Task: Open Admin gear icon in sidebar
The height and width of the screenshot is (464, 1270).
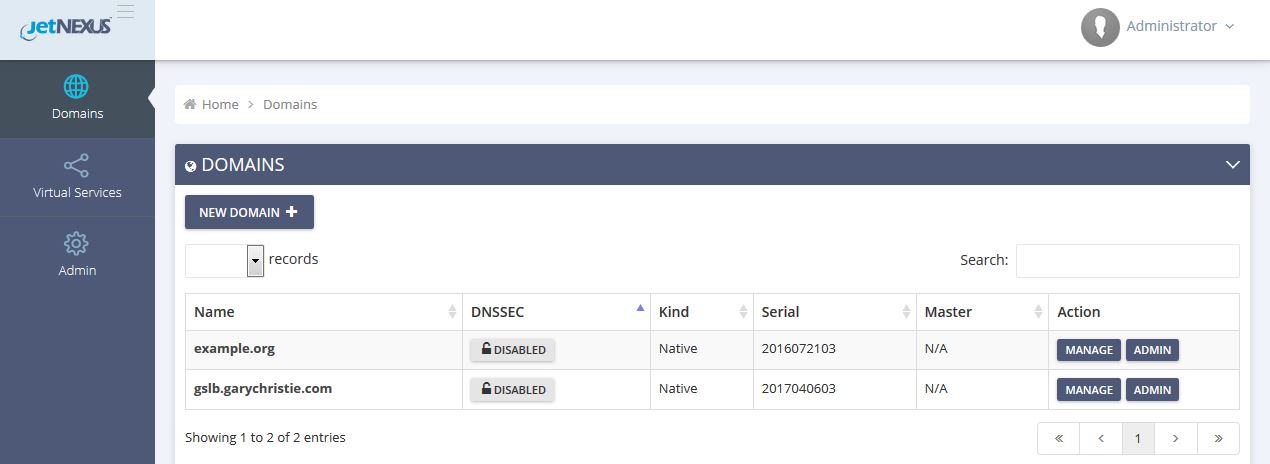Action: [76, 243]
